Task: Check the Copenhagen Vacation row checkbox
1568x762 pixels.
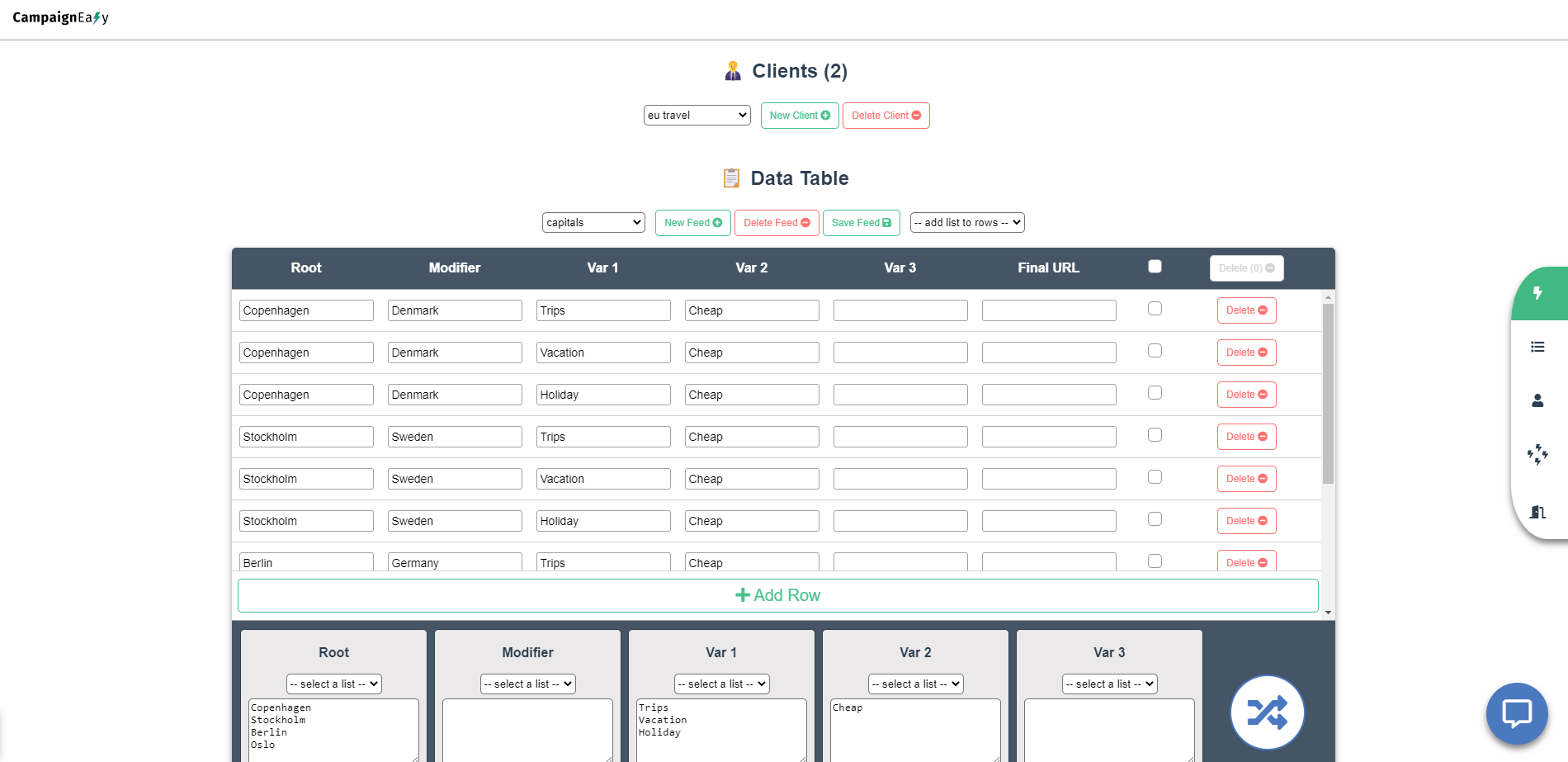Action: click(x=1155, y=351)
